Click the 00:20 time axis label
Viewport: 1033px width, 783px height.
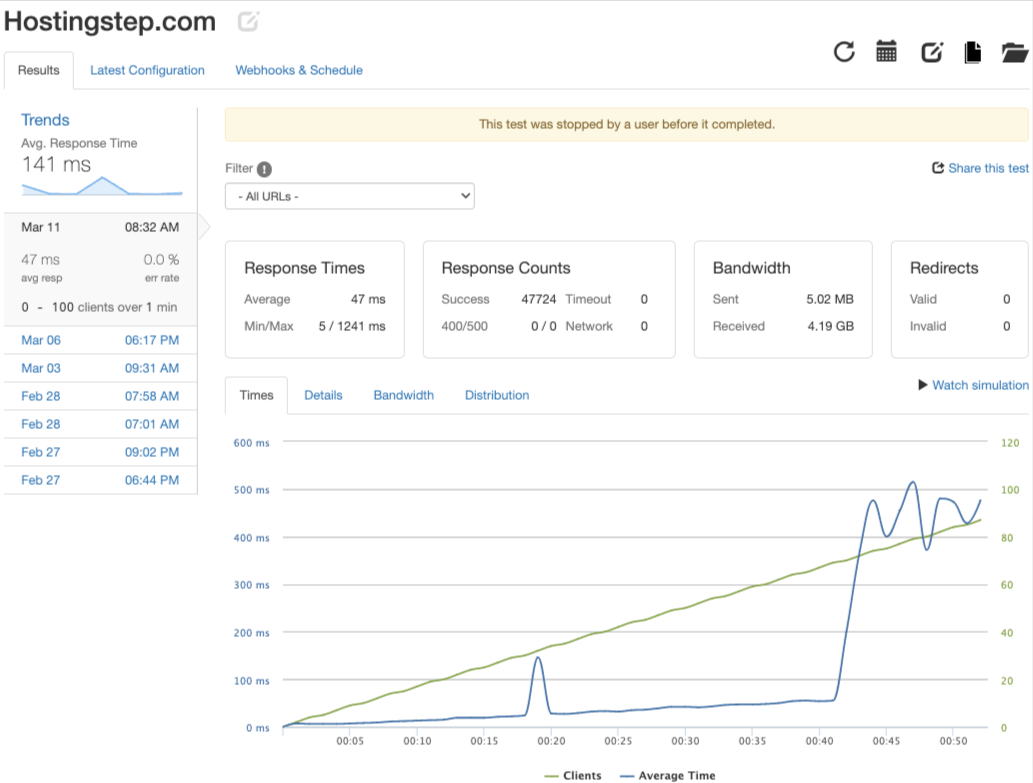[551, 741]
